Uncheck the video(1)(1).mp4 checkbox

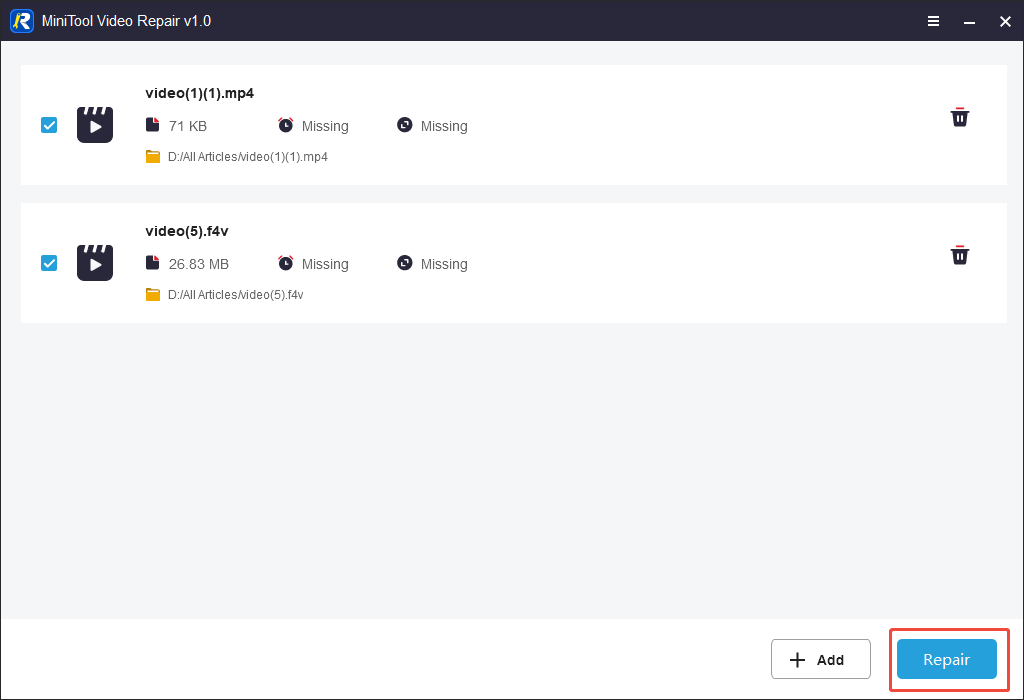(49, 125)
